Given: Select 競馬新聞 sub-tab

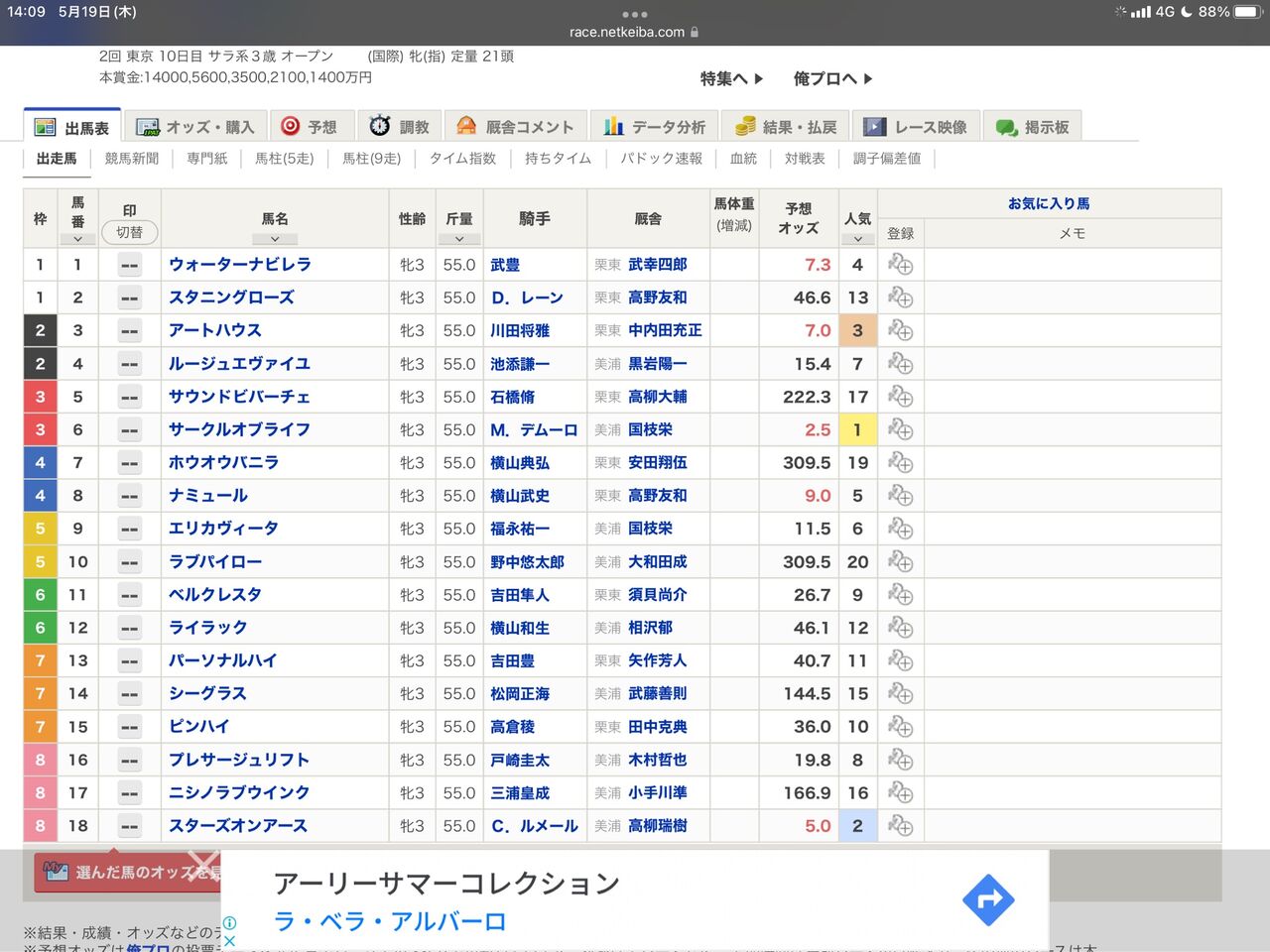Looking at the screenshot, I should click(132, 159).
